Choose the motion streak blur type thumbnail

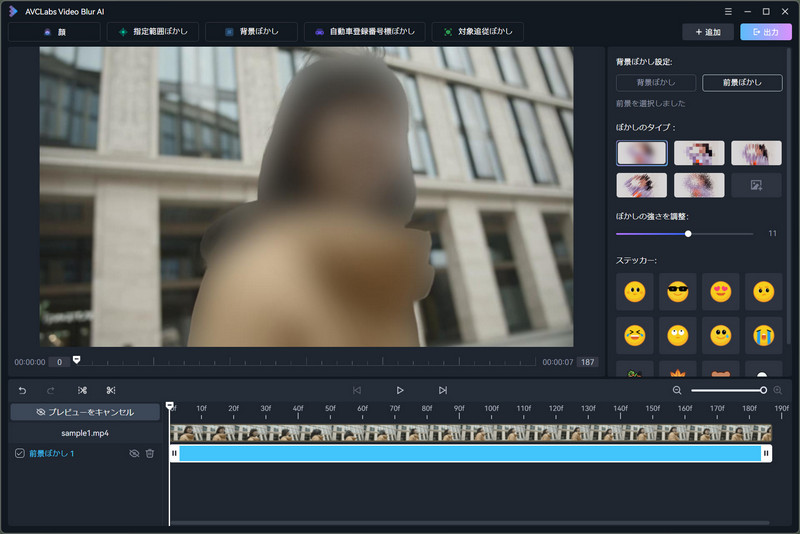(x=642, y=185)
